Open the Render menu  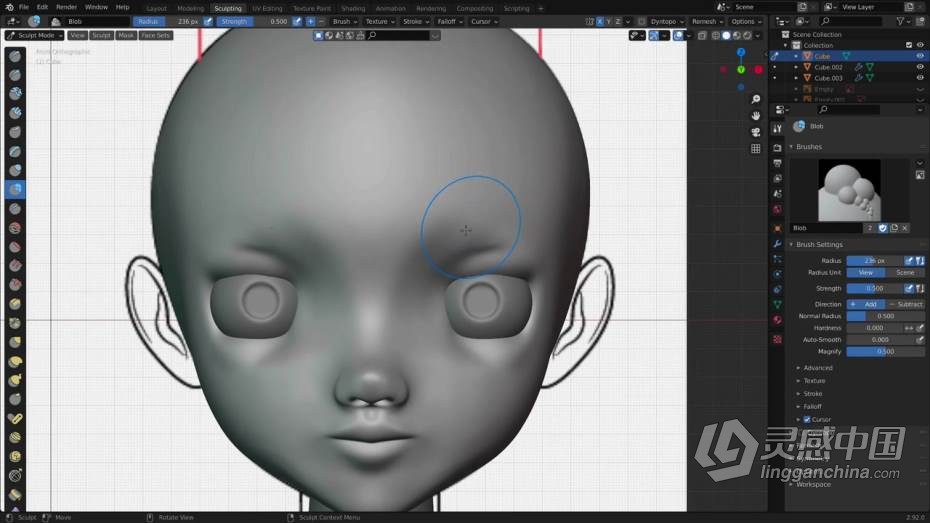(x=66, y=7)
